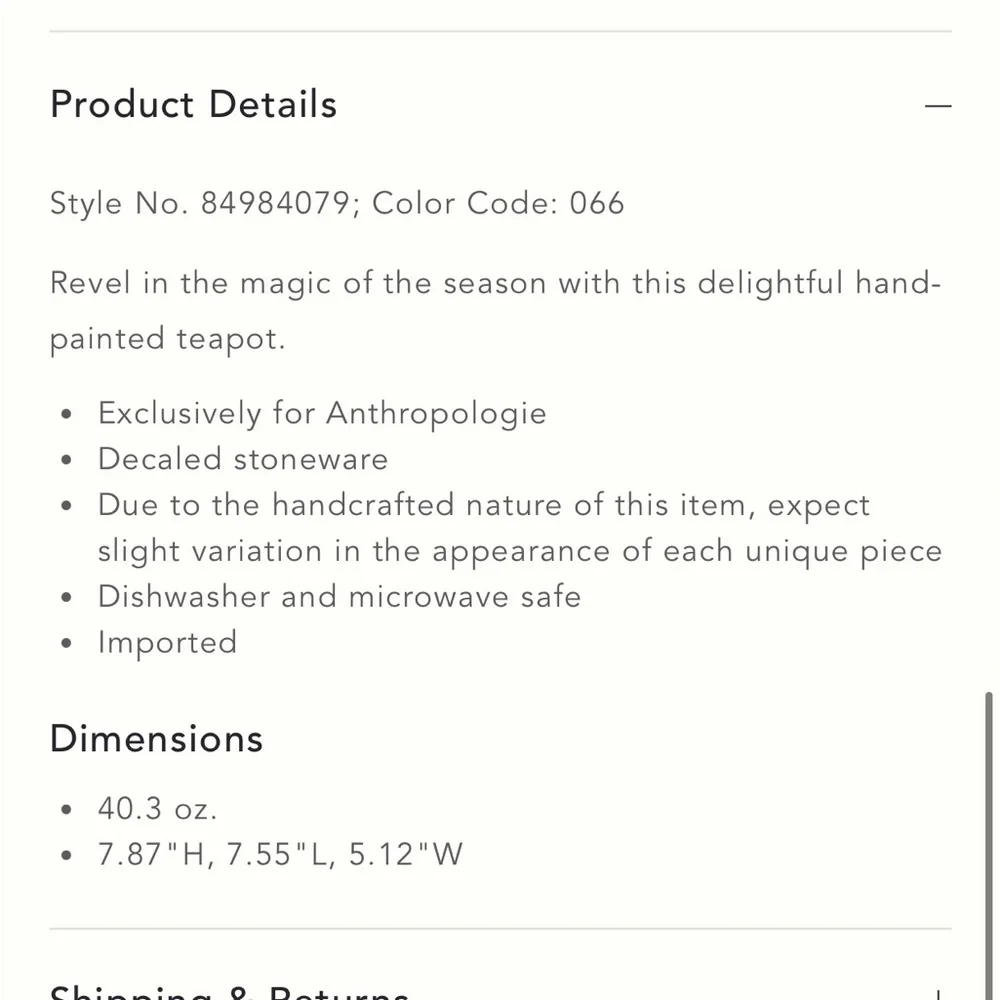The width and height of the screenshot is (1000, 1000).
Task: Click the Dimensions subheading
Action: click(x=157, y=739)
